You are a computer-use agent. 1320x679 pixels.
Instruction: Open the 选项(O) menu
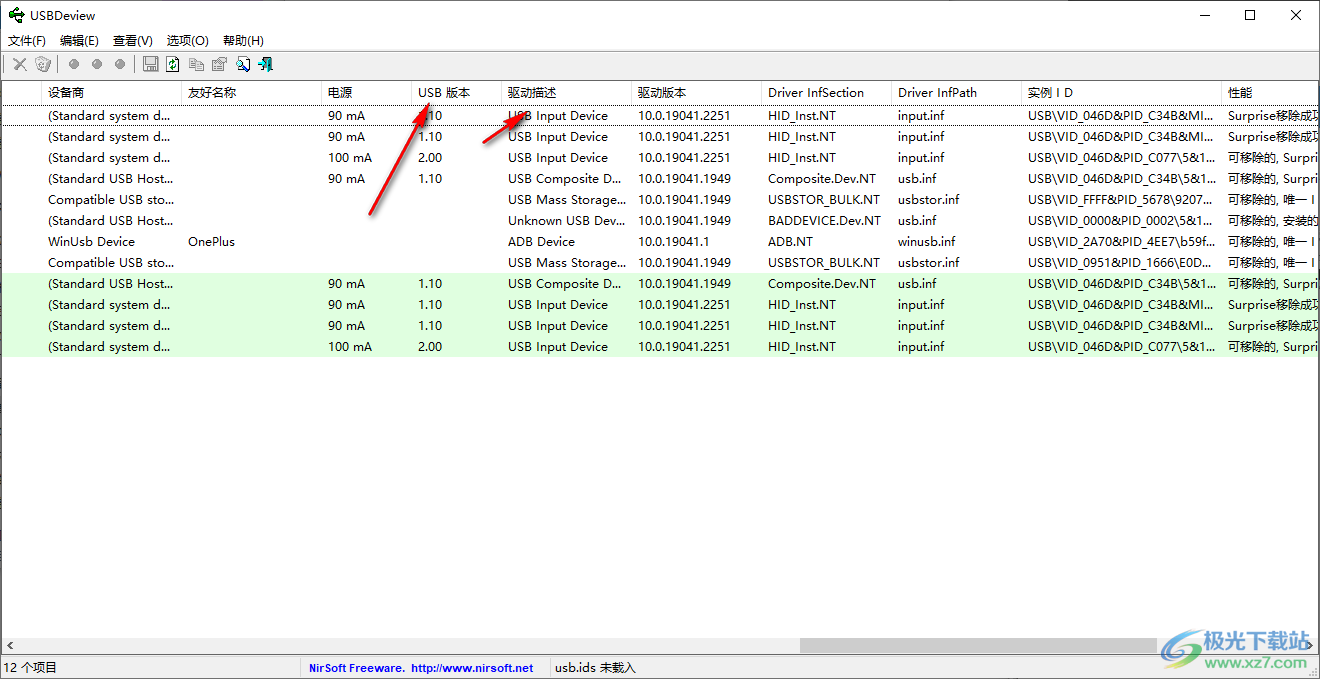[187, 41]
